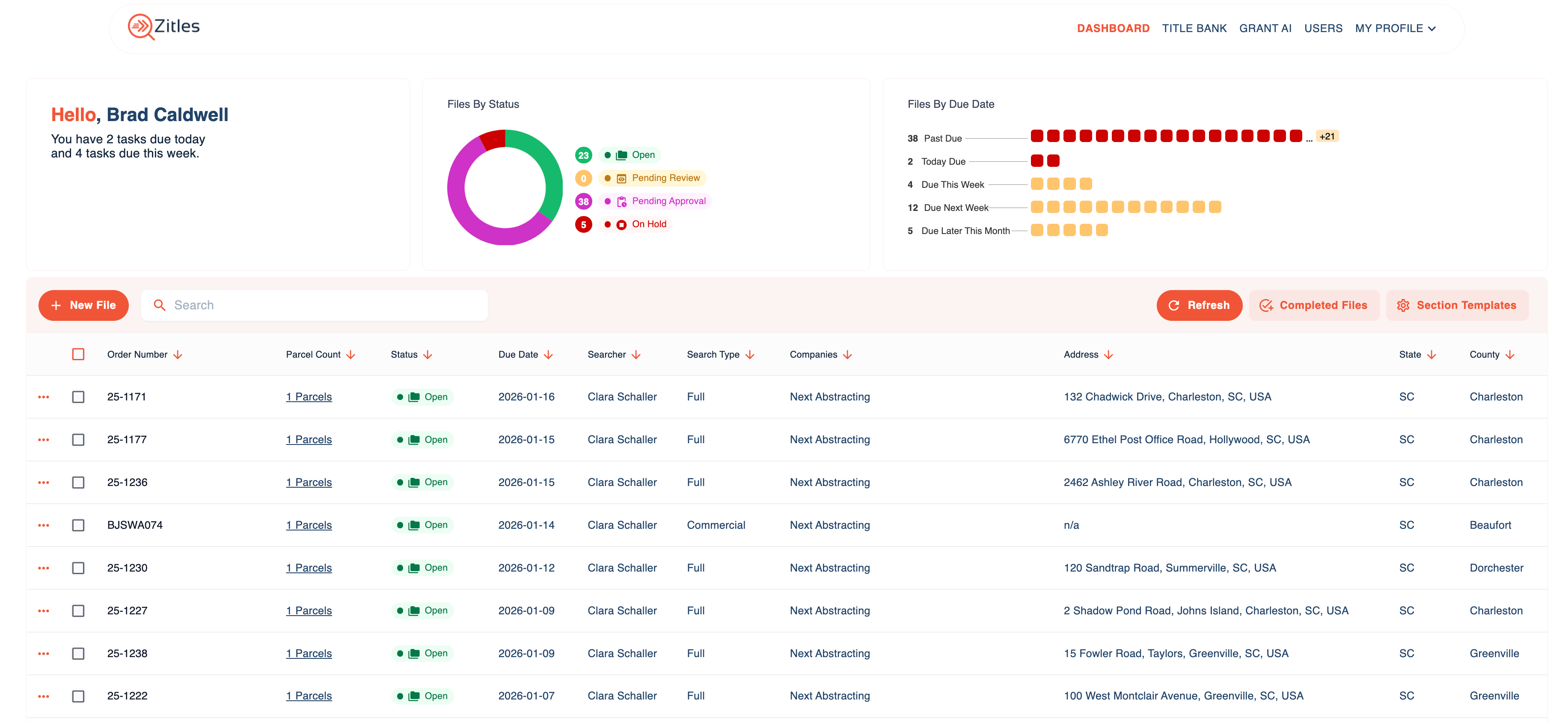Open the 1 Parcels link for 25-1236
This screenshot has height=723, width=1568.
click(x=309, y=482)
